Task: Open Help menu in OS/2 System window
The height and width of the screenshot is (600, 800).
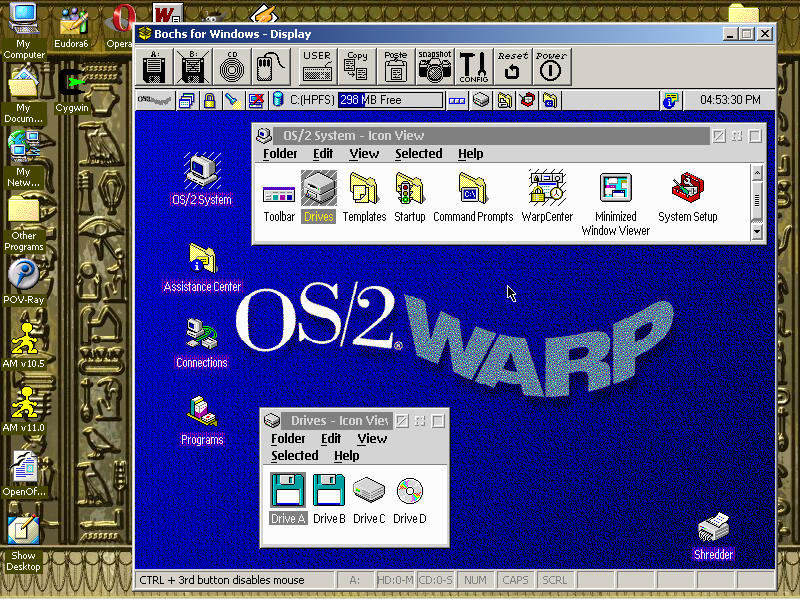Action: tap(470, 154)
